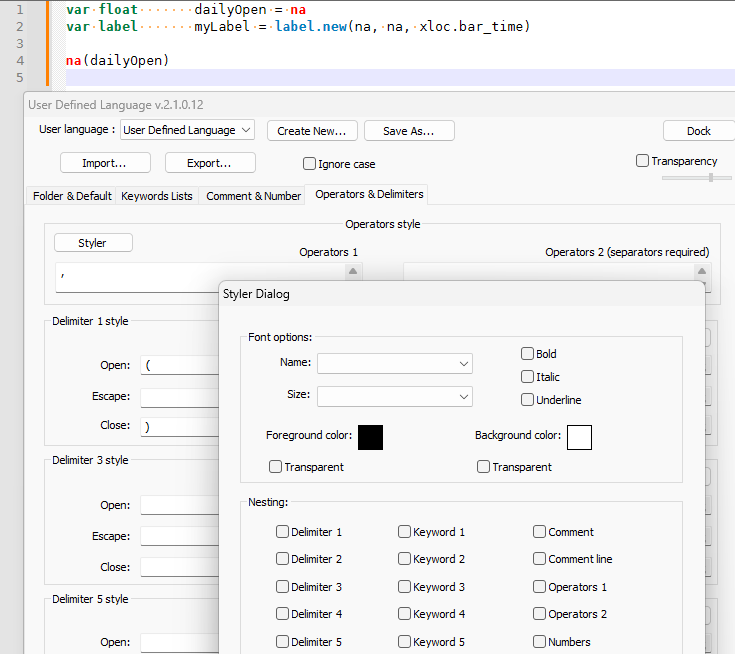Viewport: 735px width, 654px height.
Task: Switch to Keywords Lists tab
Action: click(157, 196)
